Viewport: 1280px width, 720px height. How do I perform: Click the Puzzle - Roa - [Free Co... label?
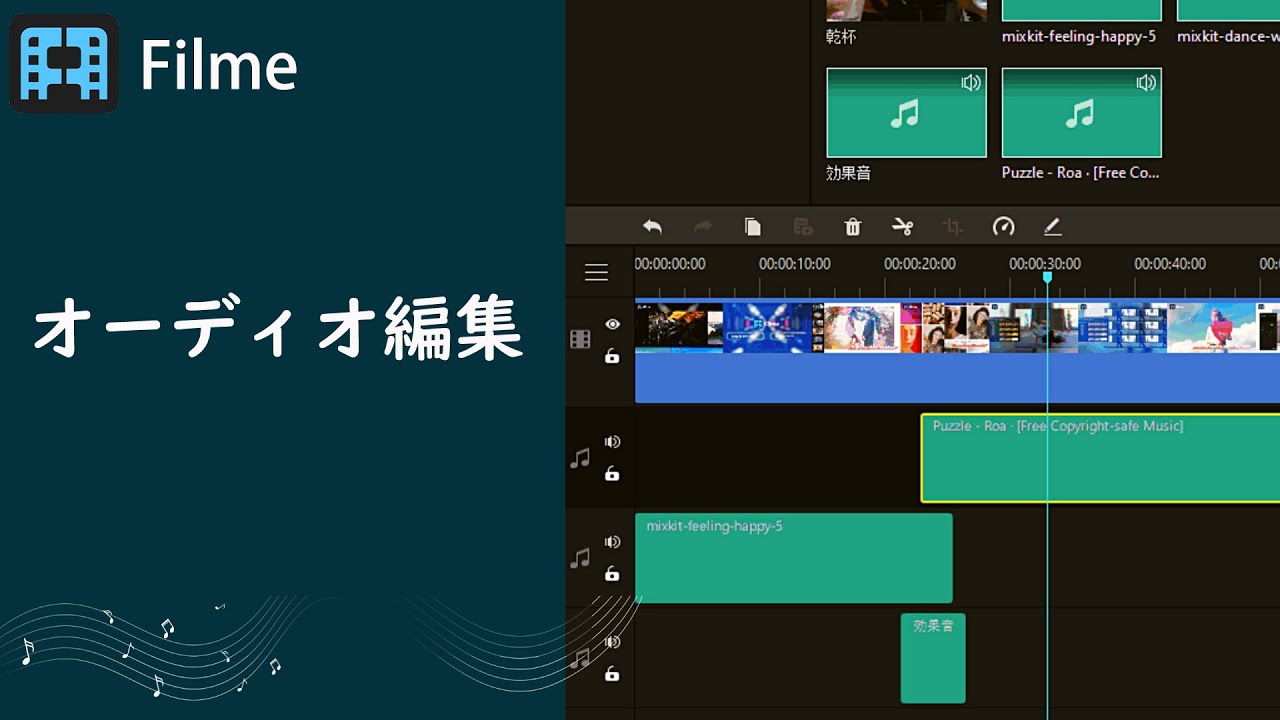click(1080, 173)
